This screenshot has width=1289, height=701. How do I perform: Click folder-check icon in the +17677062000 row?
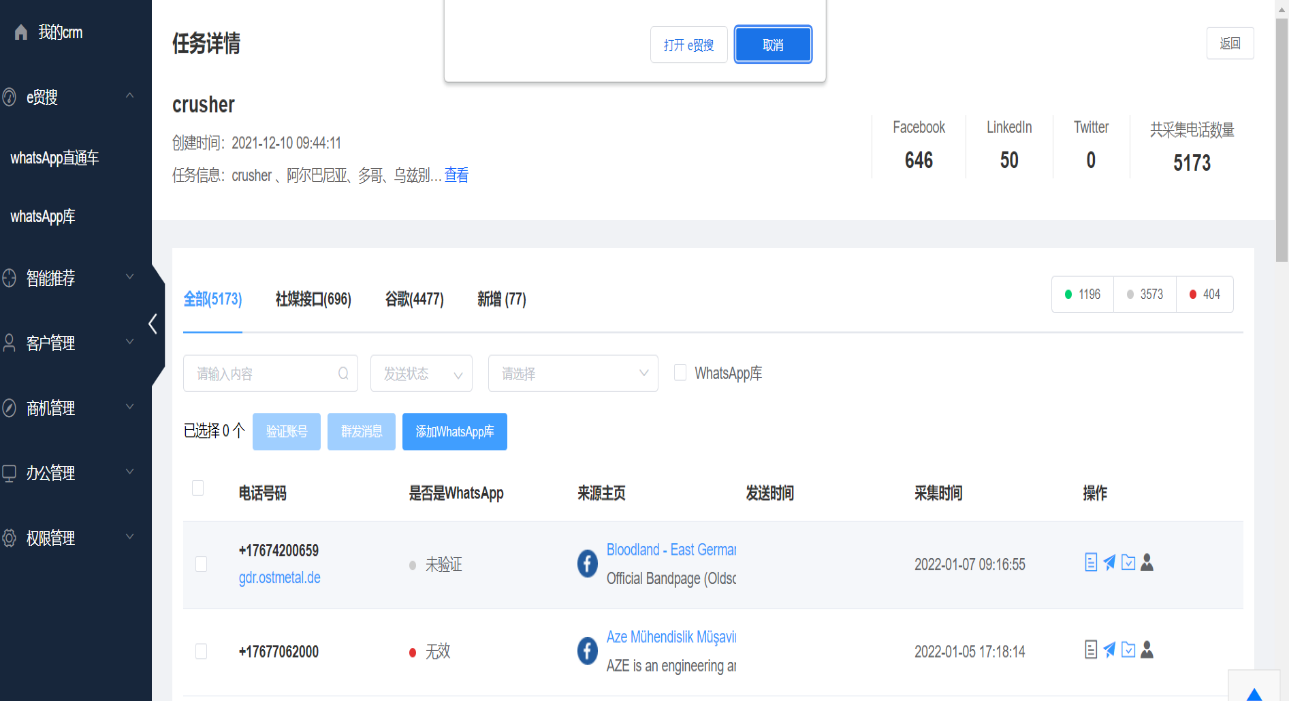click(x=1128, y=650)
